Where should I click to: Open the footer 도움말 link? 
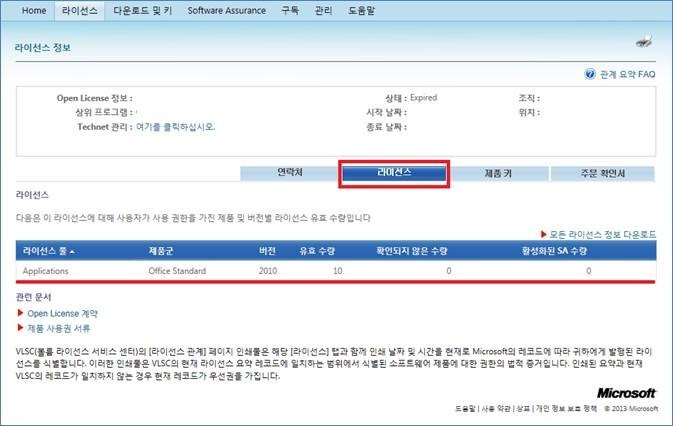tap(465, 408)
